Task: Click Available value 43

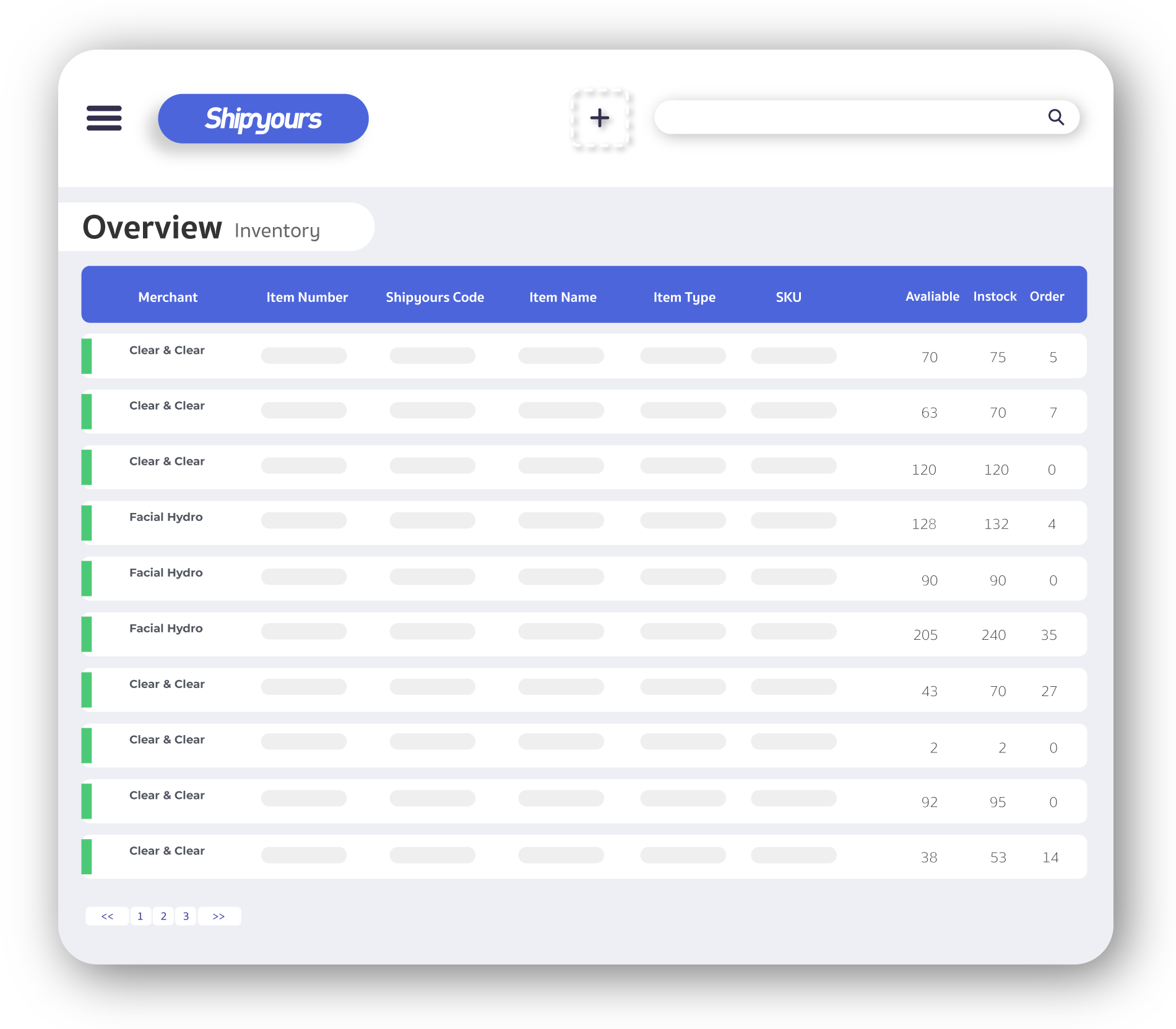Action: click(x=929, y=691)
